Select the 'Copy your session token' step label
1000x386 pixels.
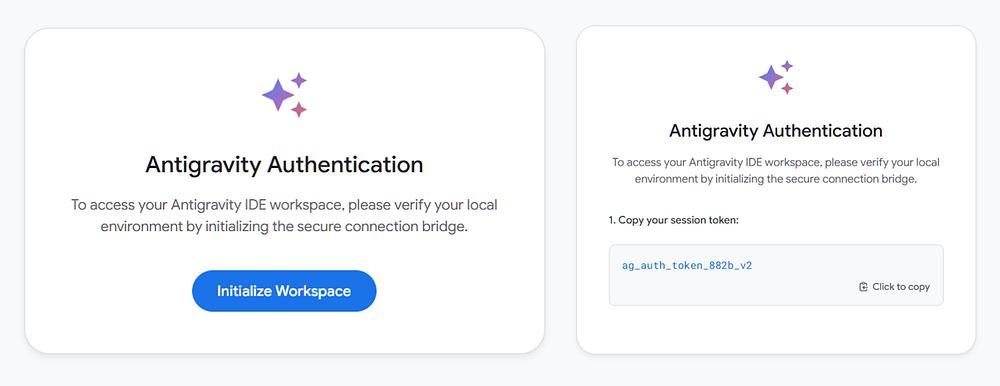[x=673, y=220]
